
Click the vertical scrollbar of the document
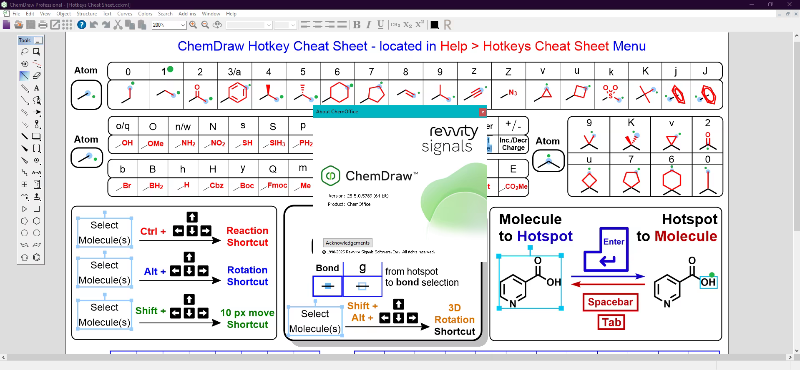coord(796,191)
